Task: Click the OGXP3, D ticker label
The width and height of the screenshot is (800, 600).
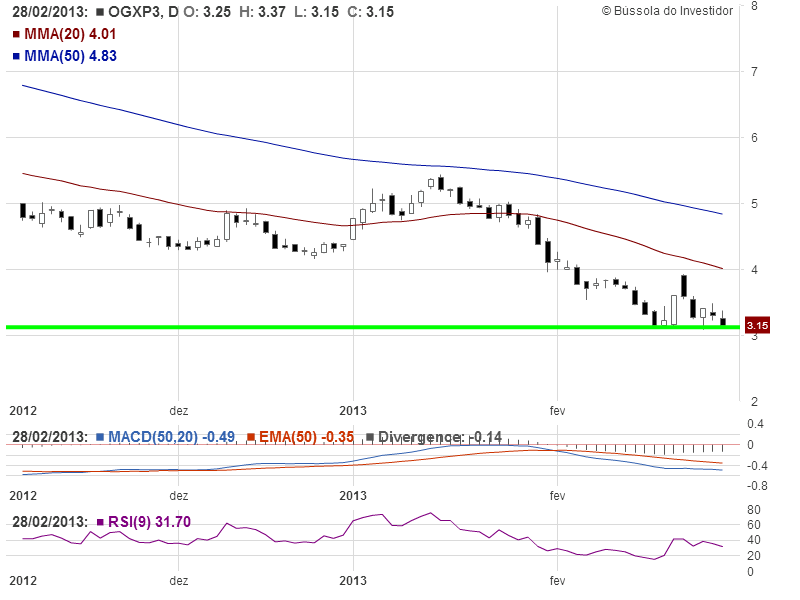Action: point(143,12)
